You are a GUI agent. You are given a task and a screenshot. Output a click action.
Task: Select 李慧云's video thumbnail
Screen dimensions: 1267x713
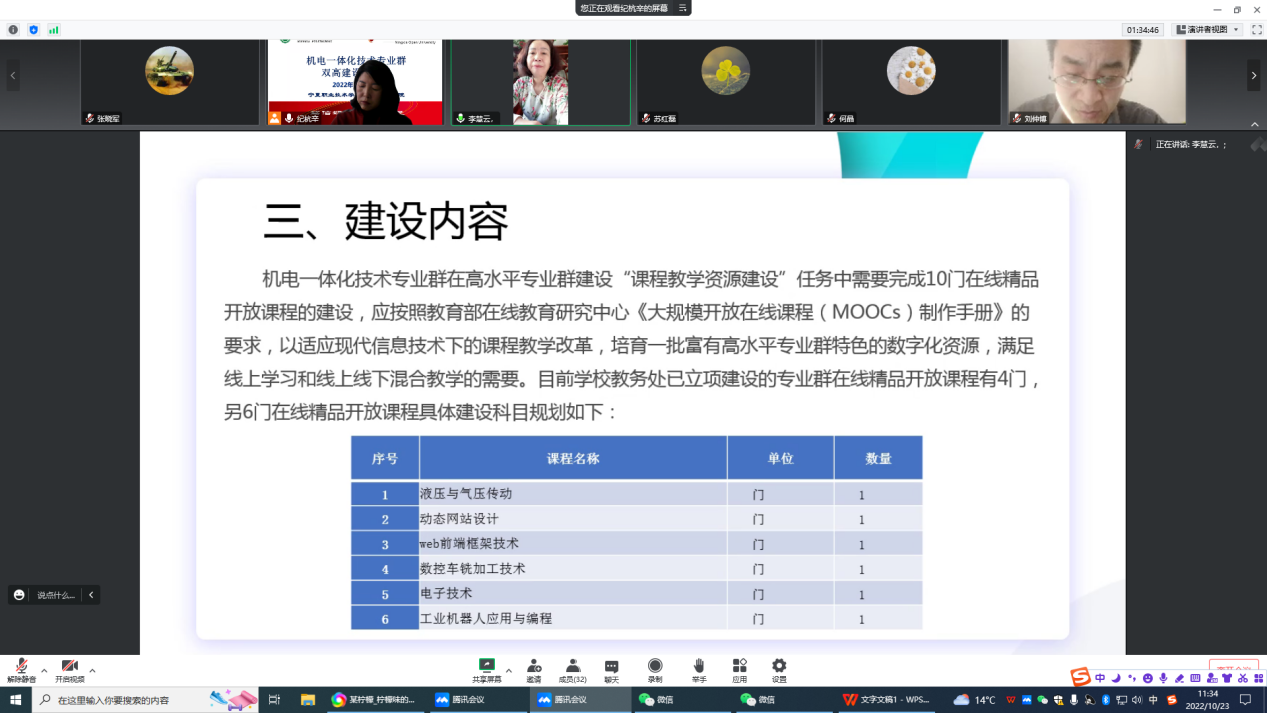click(540, 82)
